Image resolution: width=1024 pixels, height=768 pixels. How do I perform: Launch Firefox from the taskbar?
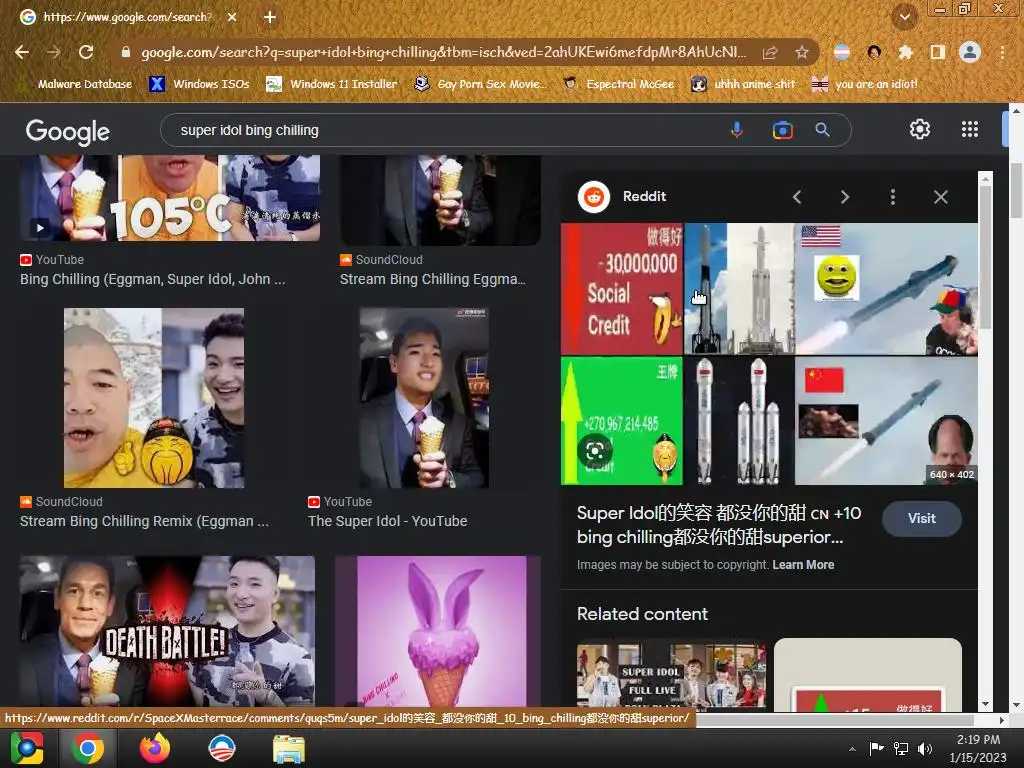click(x=155, y=748)
